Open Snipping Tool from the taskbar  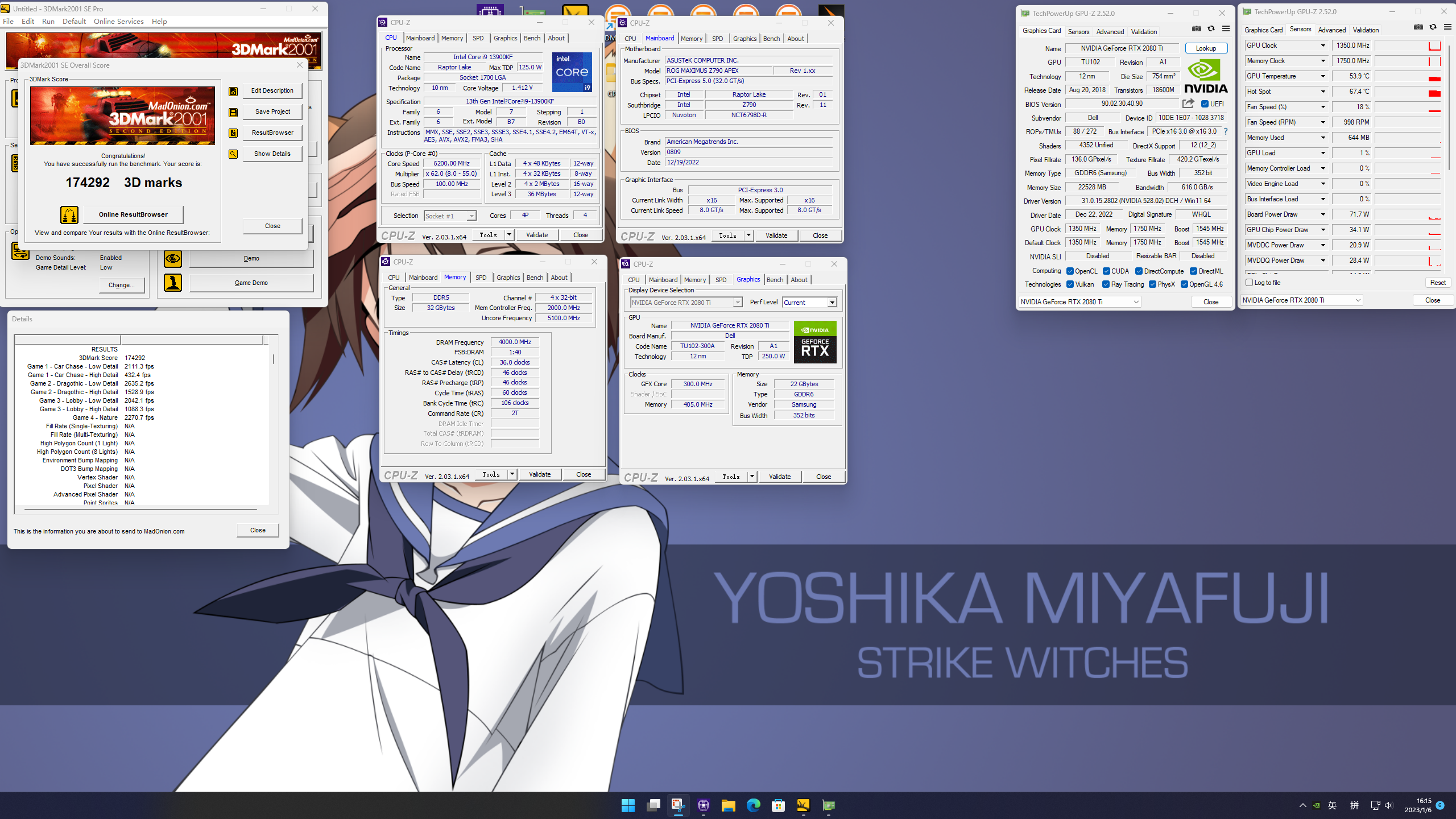pyautogui.click(x=678, y=805)
